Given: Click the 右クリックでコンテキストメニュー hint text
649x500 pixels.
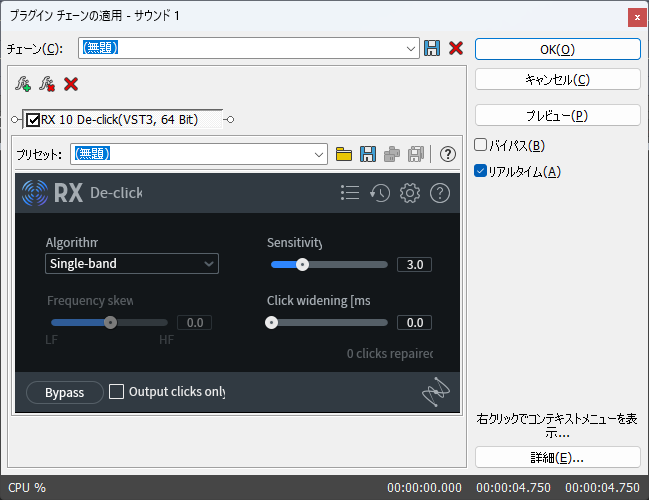Looking at the screenshot, I should click(x=557, y=426).
